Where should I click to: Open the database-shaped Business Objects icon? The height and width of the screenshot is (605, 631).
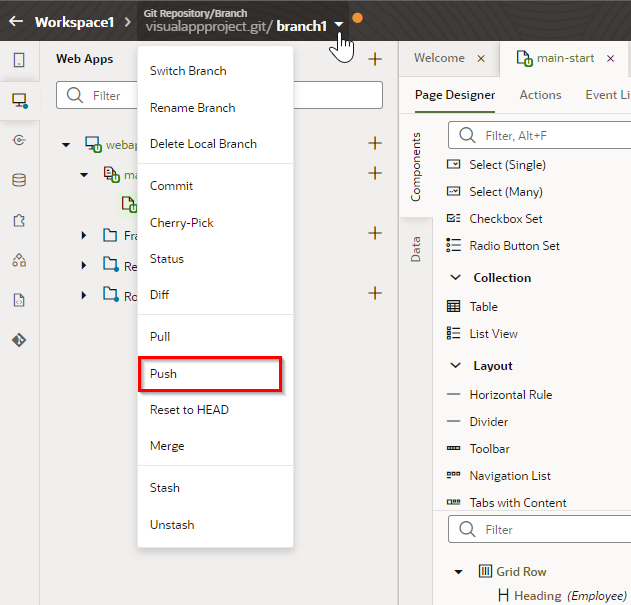(x=19, y=180)
